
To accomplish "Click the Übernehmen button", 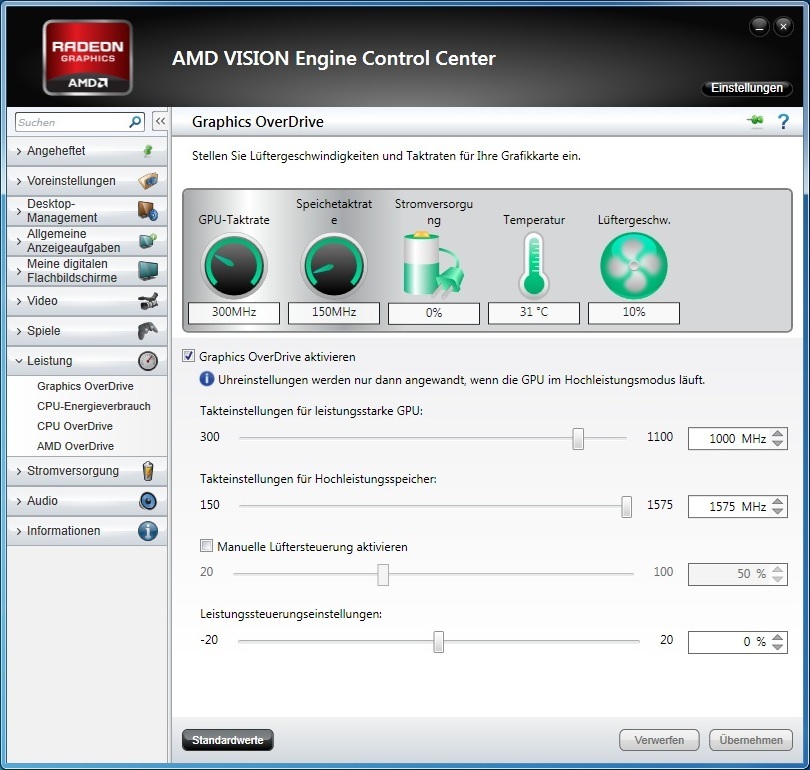I will tap(751, 740).
